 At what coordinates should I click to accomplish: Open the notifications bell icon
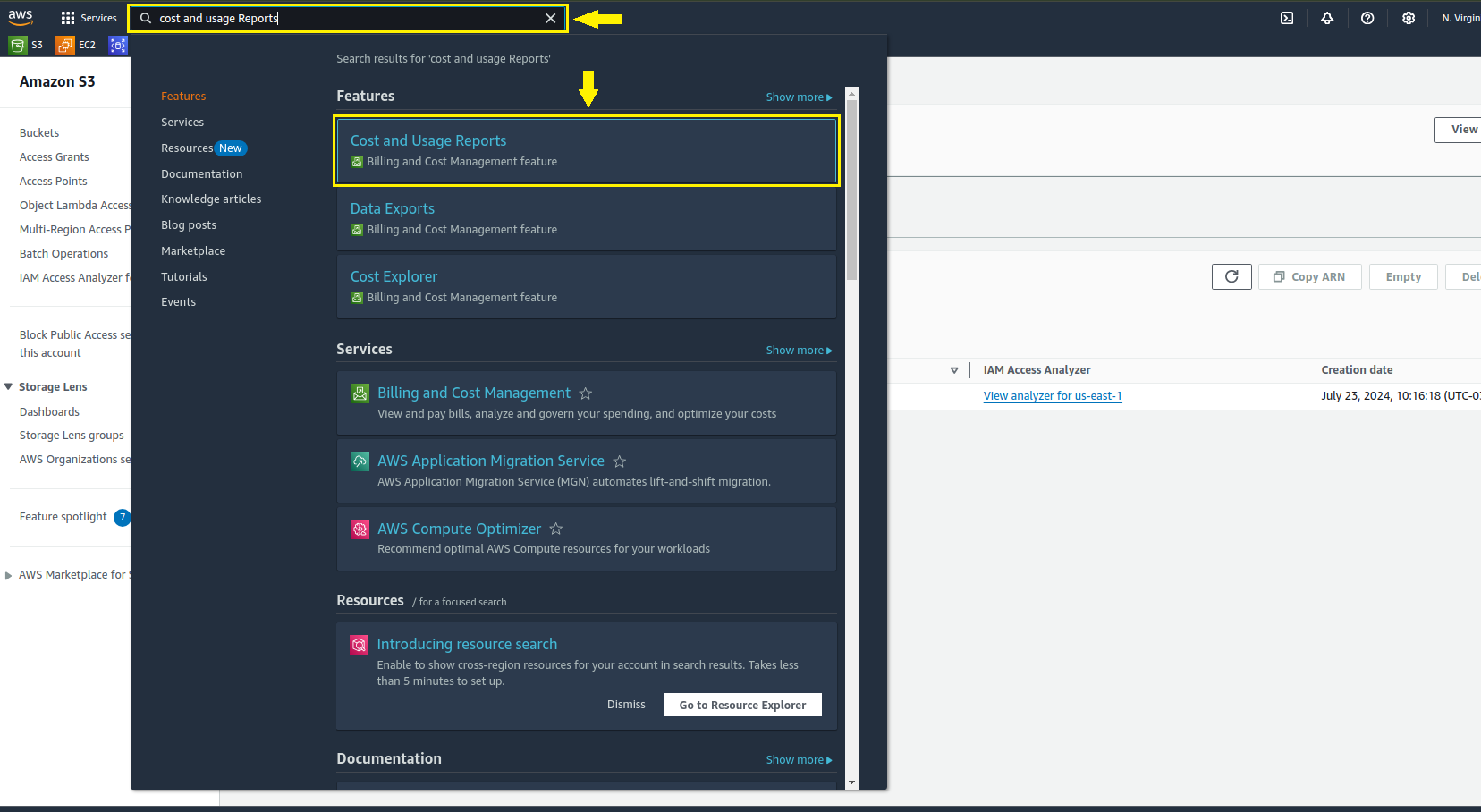point(1327,18)
